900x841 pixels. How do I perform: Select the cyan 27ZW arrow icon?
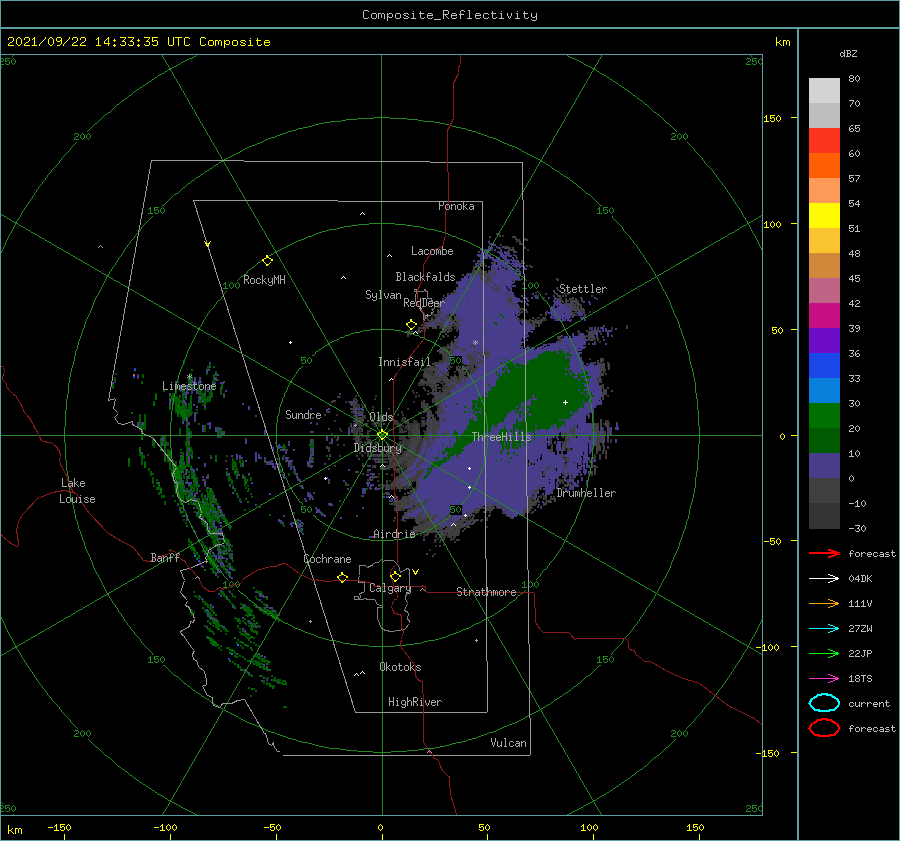click(x=824, y=629)
